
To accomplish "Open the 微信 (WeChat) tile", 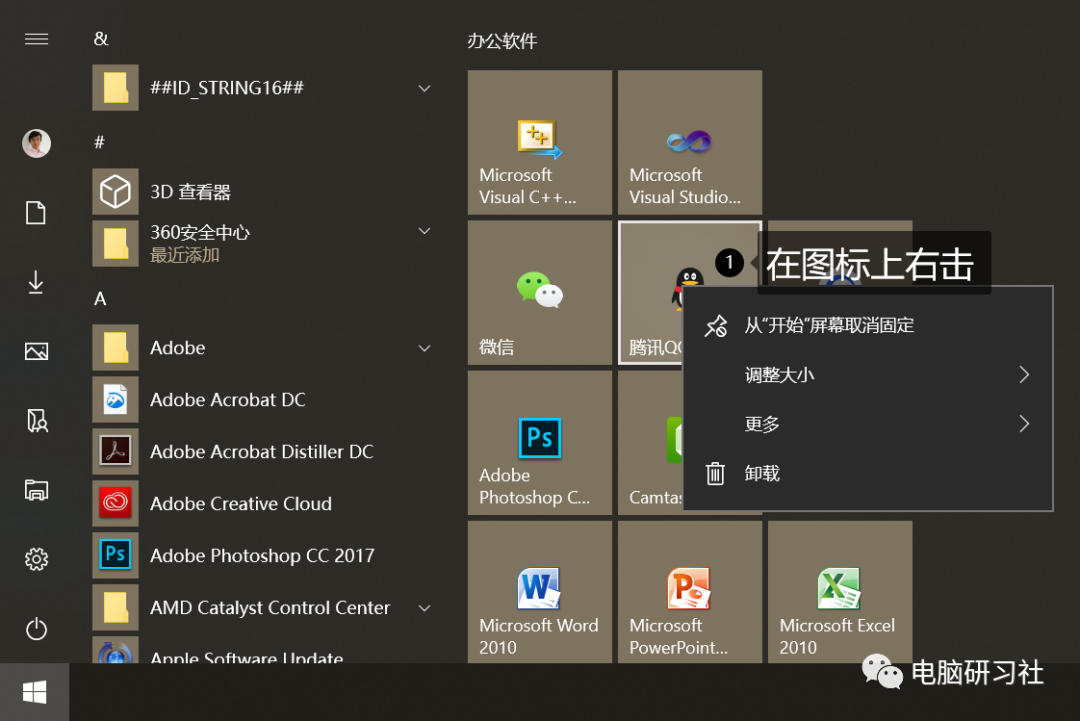I will tap(540, 293).
